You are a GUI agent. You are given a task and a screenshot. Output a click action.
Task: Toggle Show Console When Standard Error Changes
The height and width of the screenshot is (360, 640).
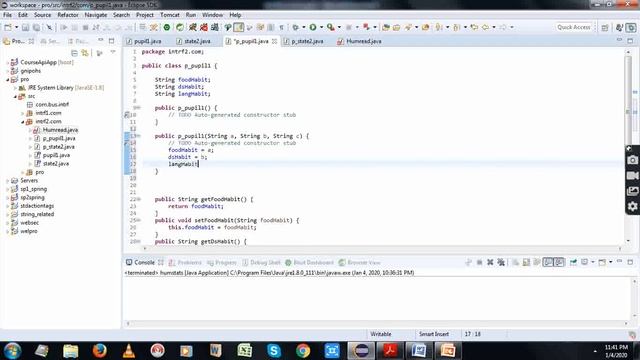559,262
